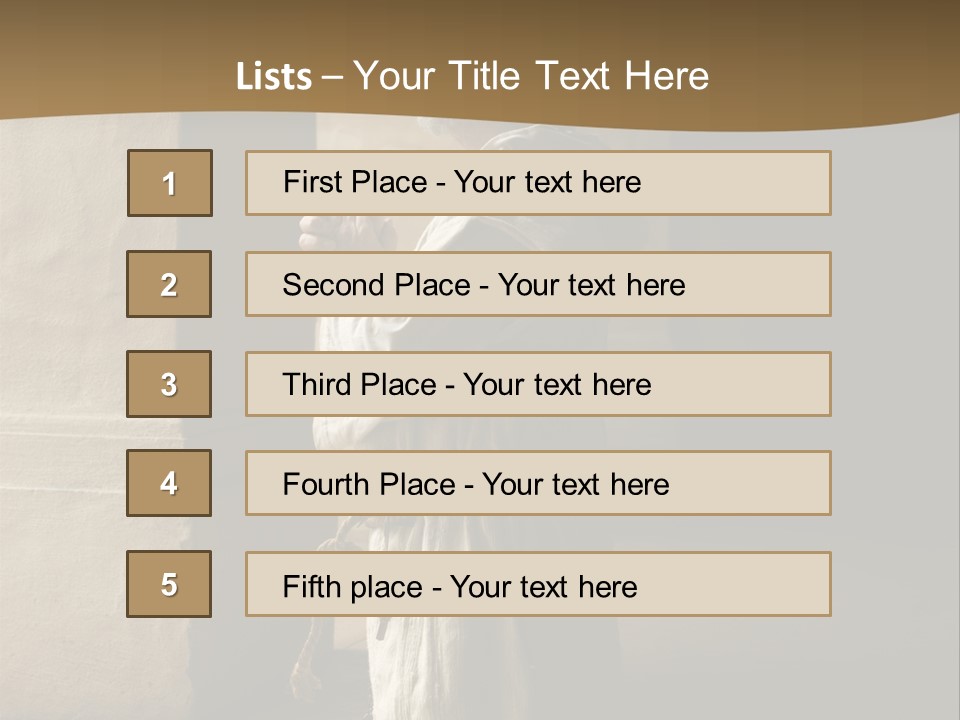Click "Your Title Text Here" in the heading

pyautogui.click(x=531, y=76)
